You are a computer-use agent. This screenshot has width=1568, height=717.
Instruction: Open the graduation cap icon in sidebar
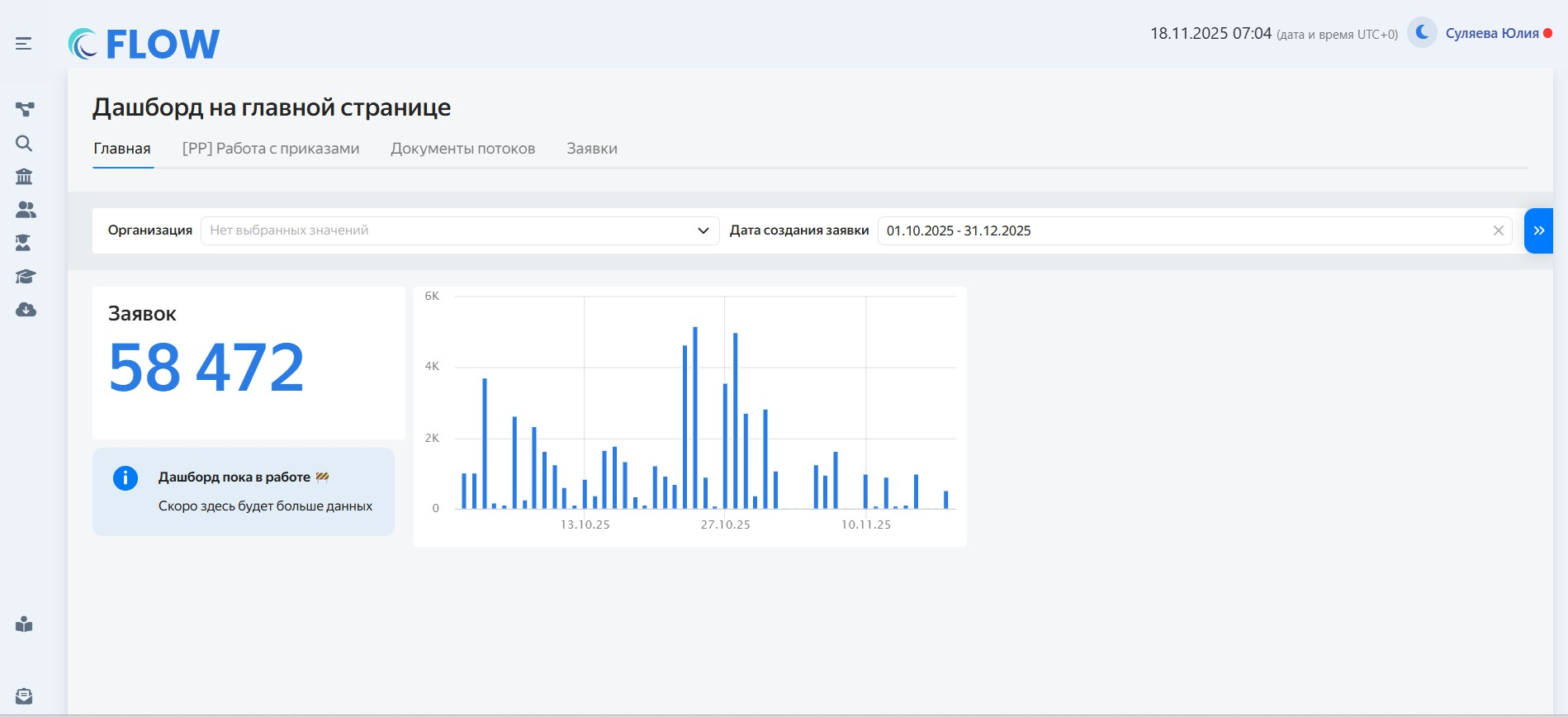click(x=26, y=277)
